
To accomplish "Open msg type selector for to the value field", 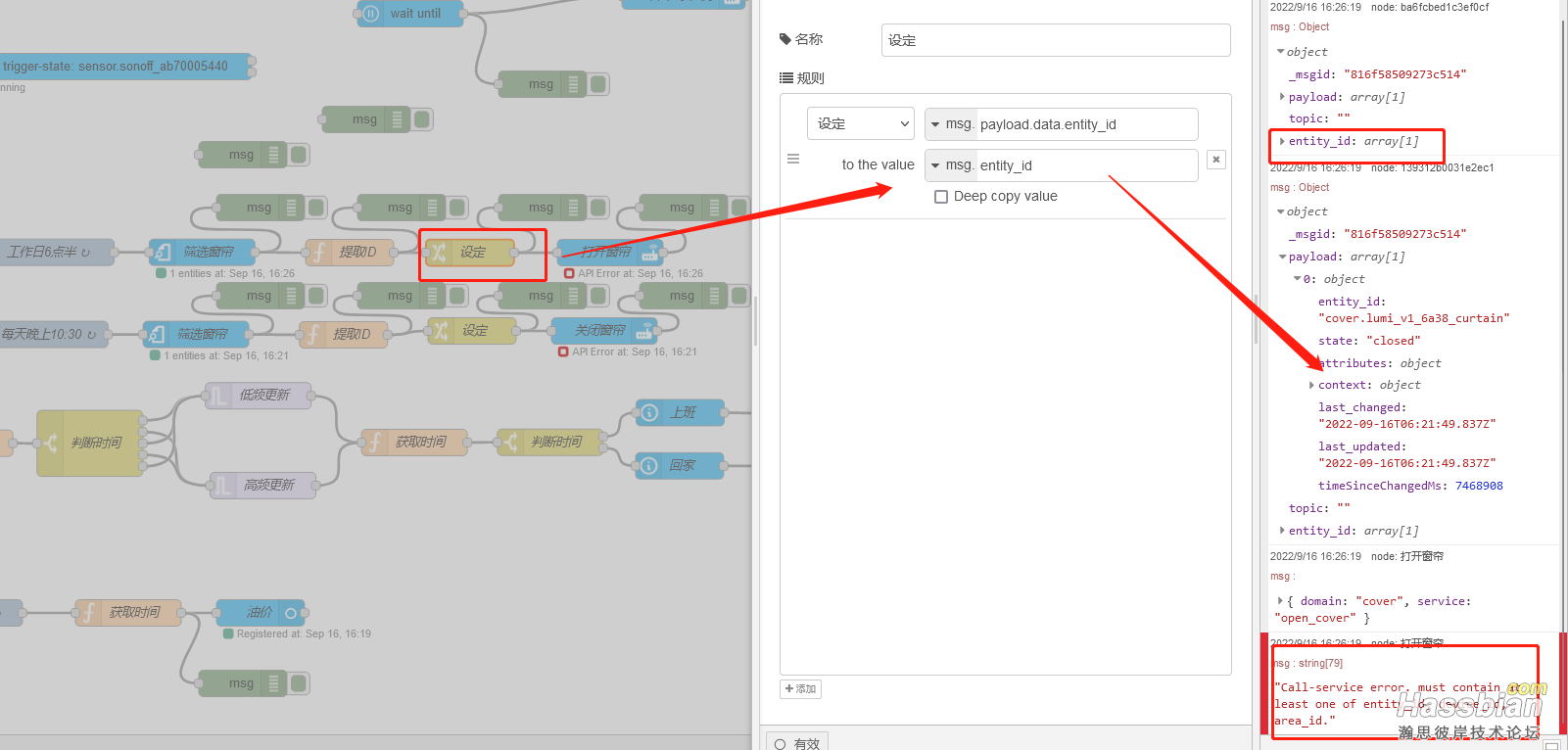I will pyautogui.click(x=951, y=165).
